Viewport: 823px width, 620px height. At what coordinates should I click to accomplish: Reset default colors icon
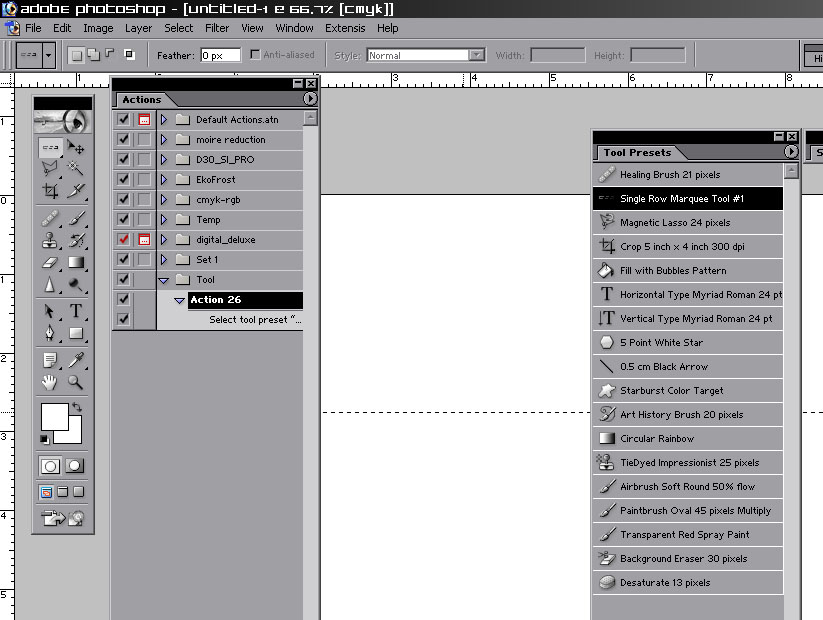[x=45, y=439]
